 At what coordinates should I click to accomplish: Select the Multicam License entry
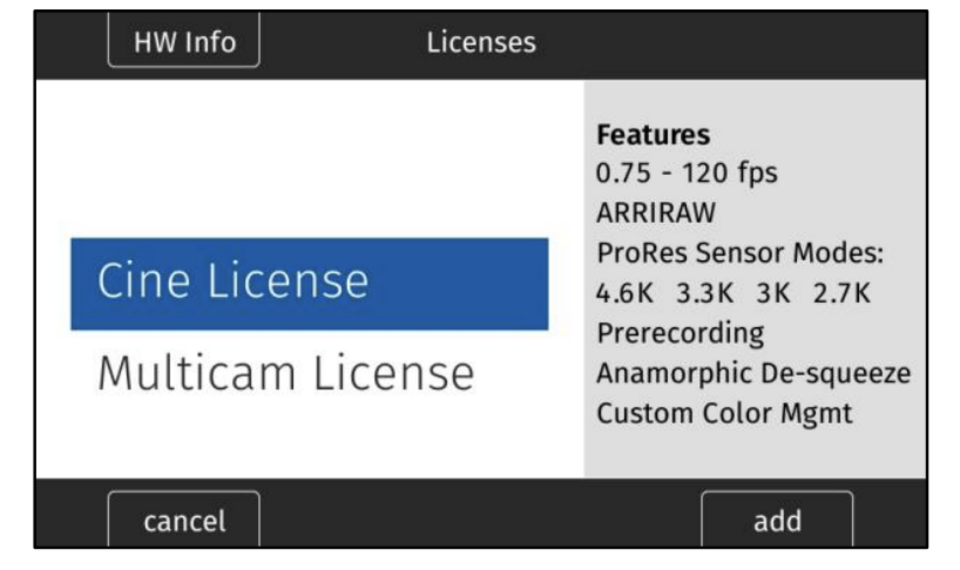285,373
